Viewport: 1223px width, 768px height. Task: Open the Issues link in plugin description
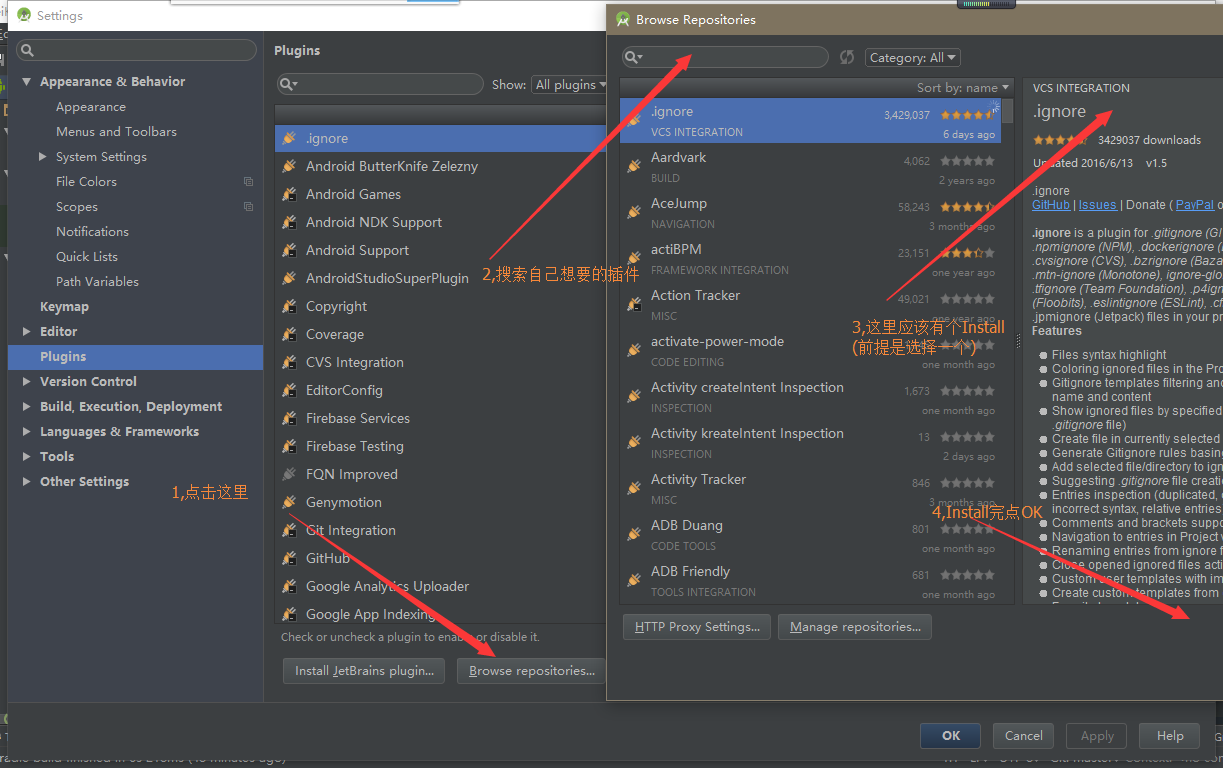[1097, 205]
